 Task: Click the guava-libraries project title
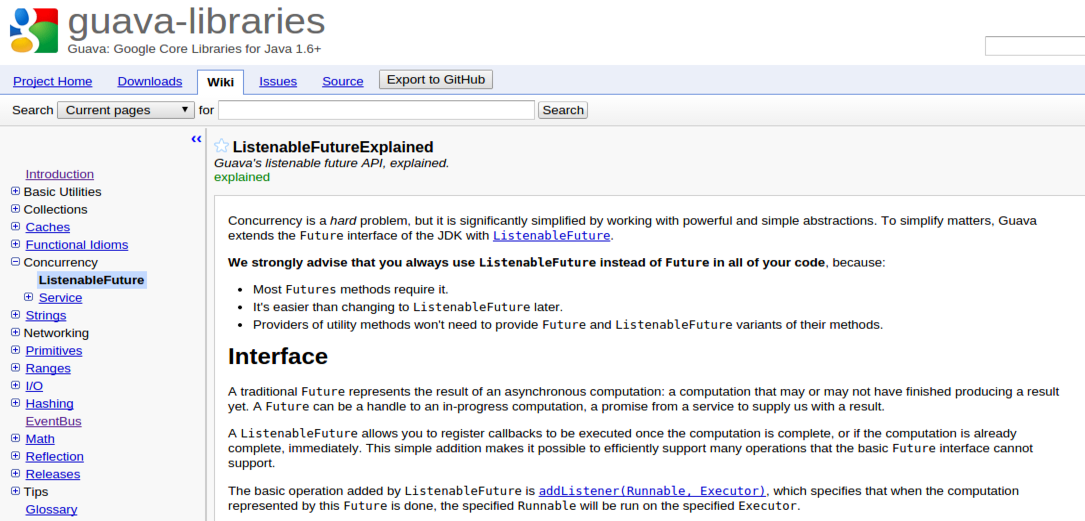pyautogui.click(x=197, y=21)
